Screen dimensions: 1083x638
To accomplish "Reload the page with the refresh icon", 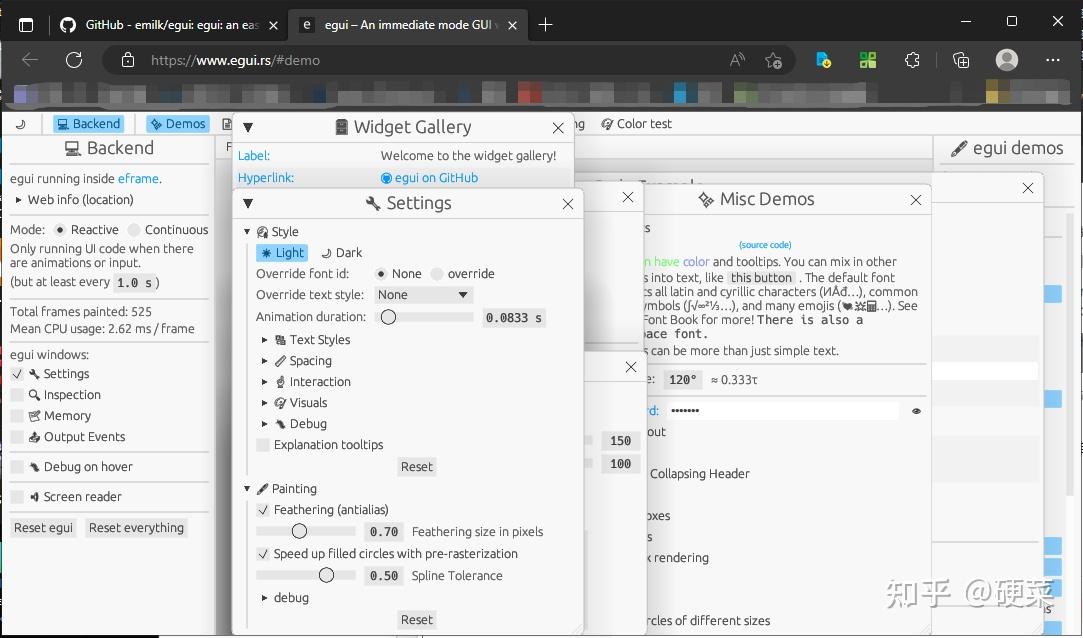I will point(74,60).
